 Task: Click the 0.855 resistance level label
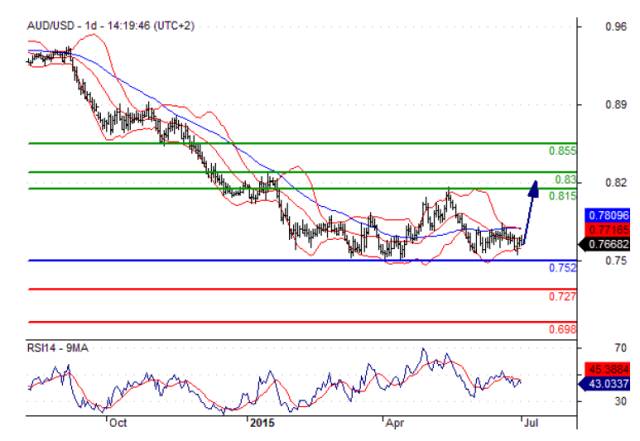pos(563,151)
